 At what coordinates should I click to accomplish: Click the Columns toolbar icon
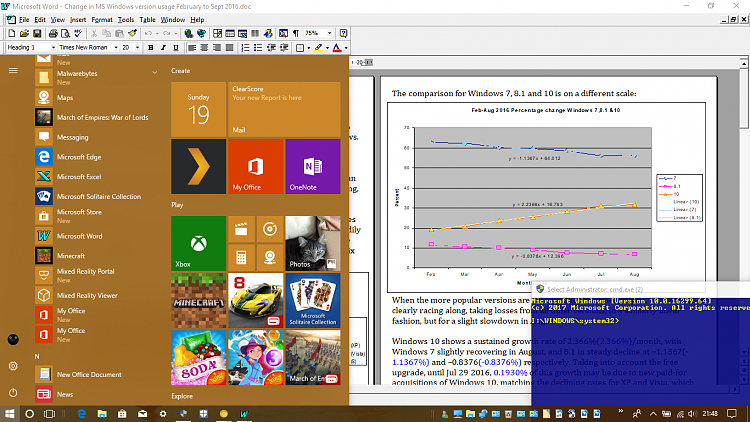click(x=255, y=33)
